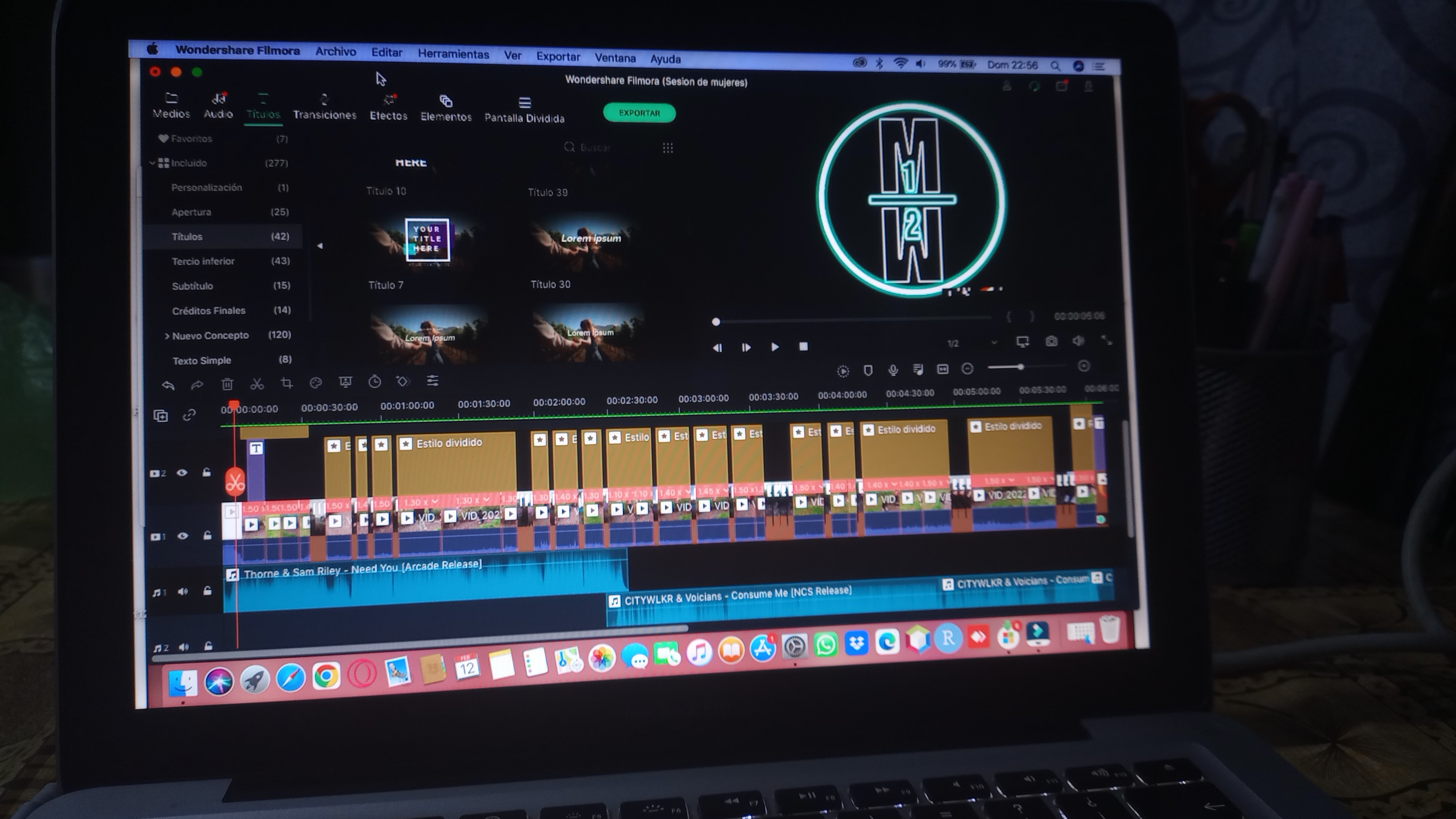Viewport: 1456px width, 819px height.
Task: Click the stop button in preview
Action: click(803, 347)
